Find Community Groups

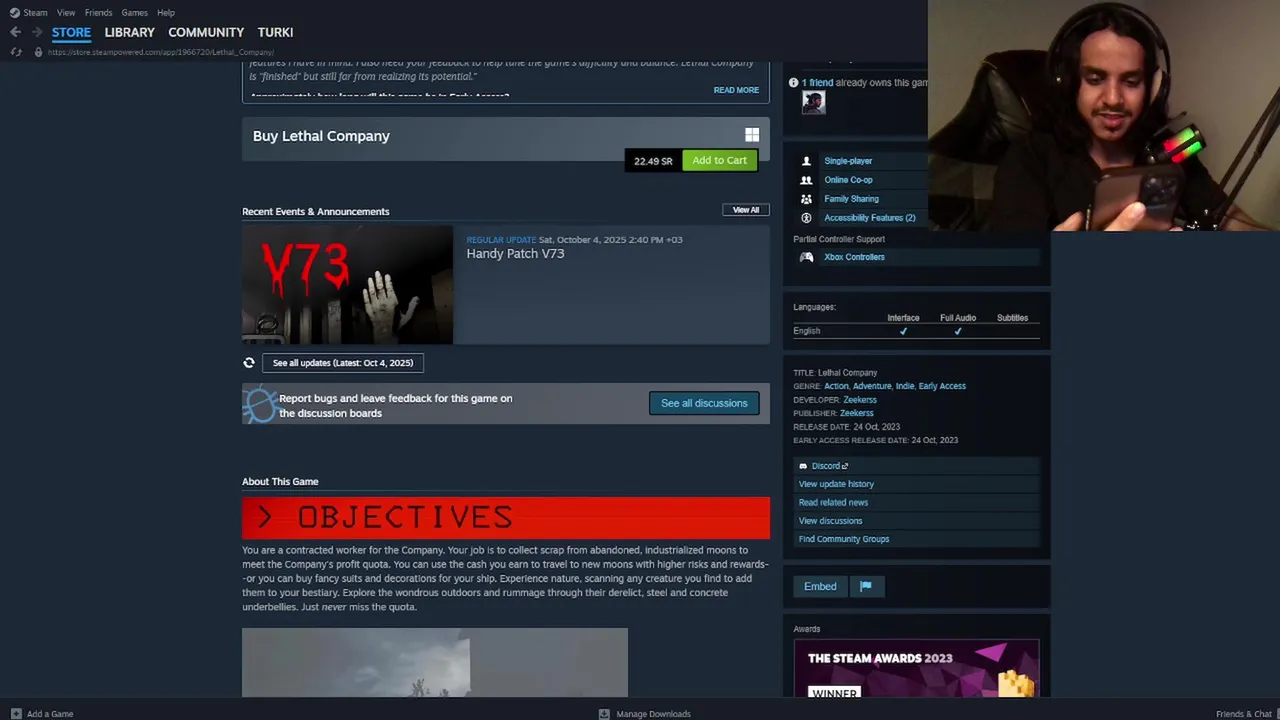(844, 539)
